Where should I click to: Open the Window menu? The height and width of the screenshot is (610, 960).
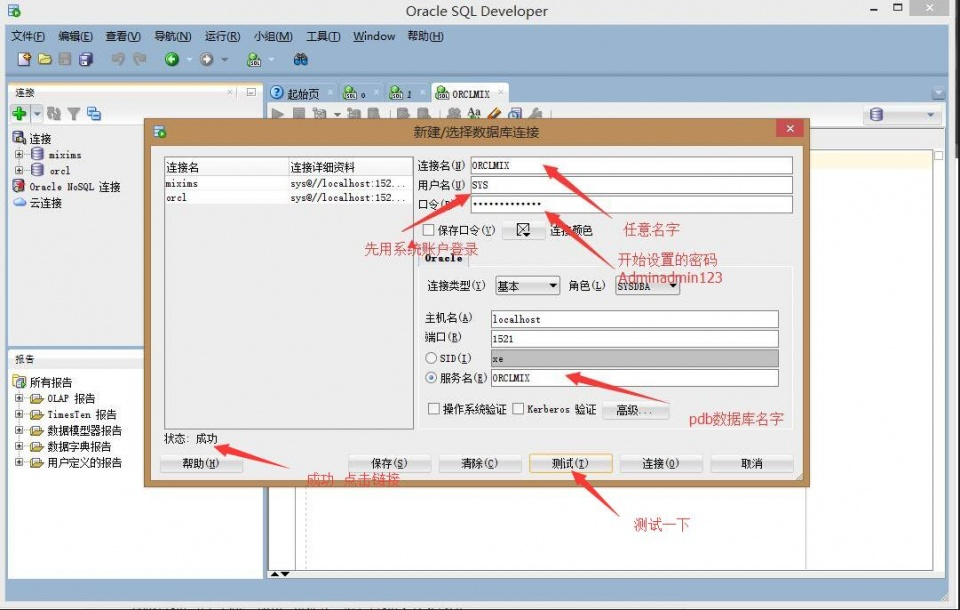[x=374, y=36]
